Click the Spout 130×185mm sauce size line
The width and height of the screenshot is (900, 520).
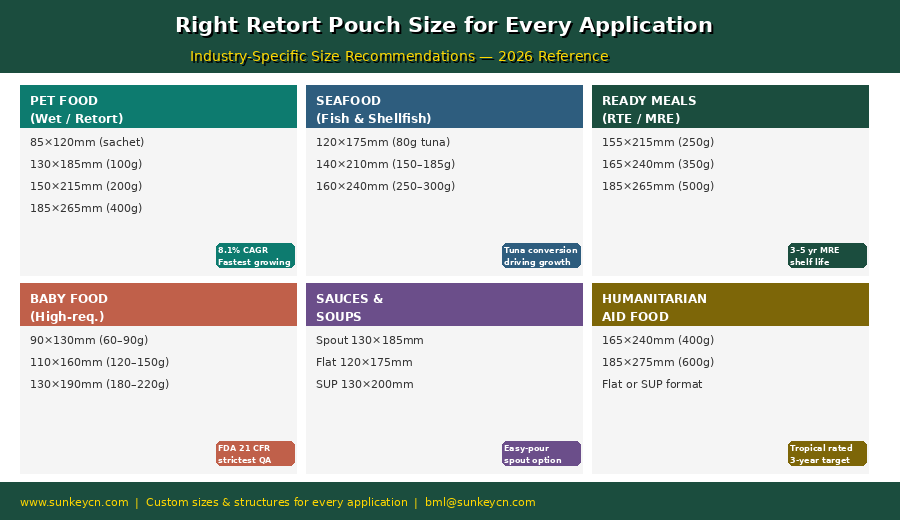(x=370, y=340)
